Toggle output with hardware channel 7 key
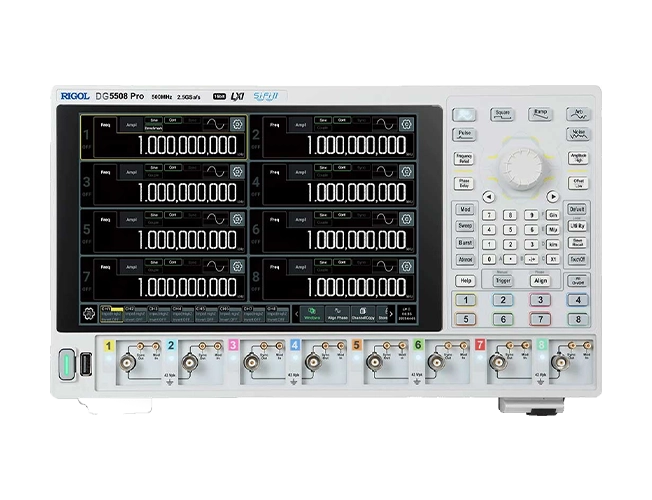This screenshot has width=652, height=500. point(540,319)
